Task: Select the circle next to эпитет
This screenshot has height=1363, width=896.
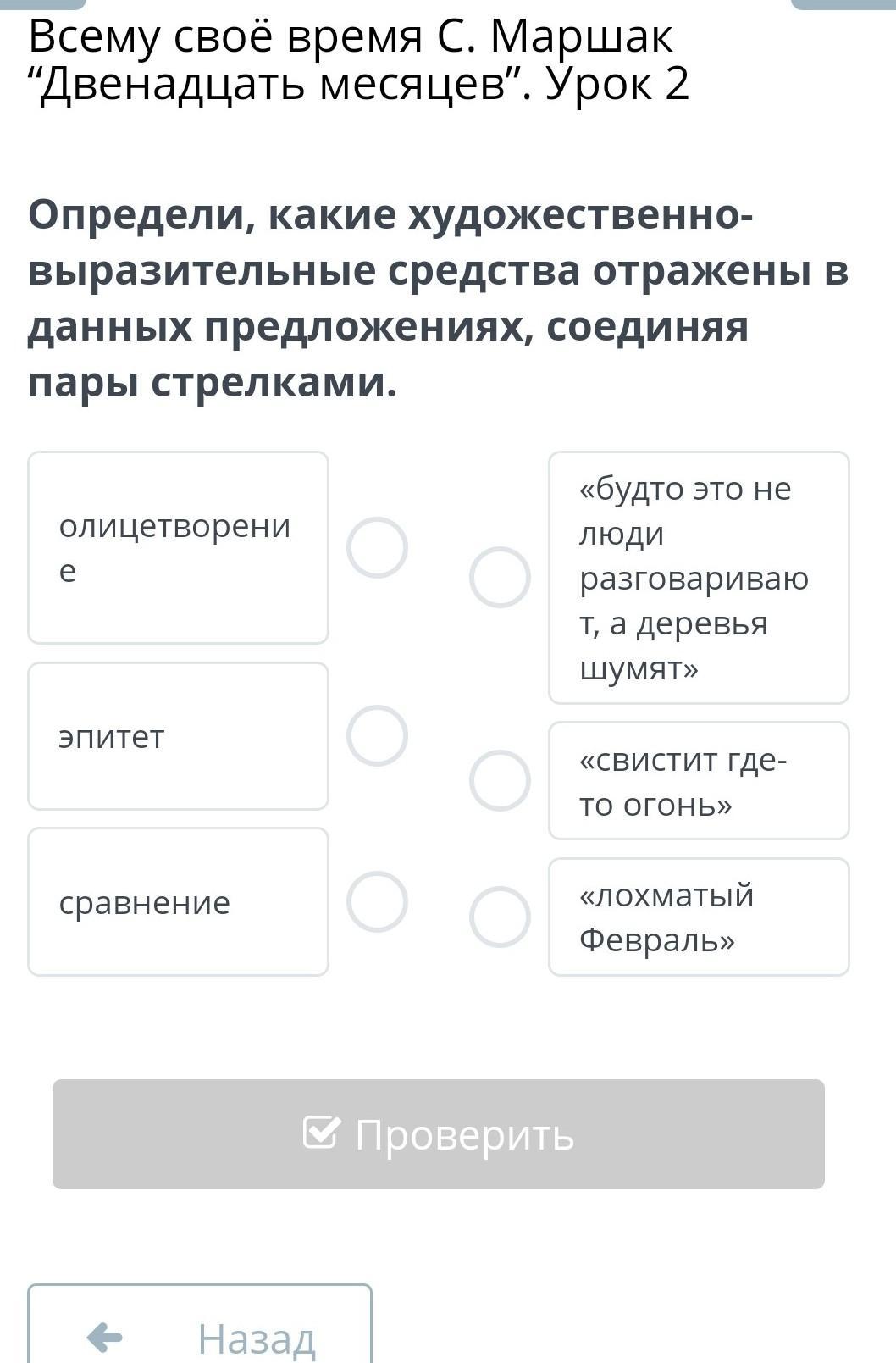Action: pyautogui.click(x=377, y=735)
